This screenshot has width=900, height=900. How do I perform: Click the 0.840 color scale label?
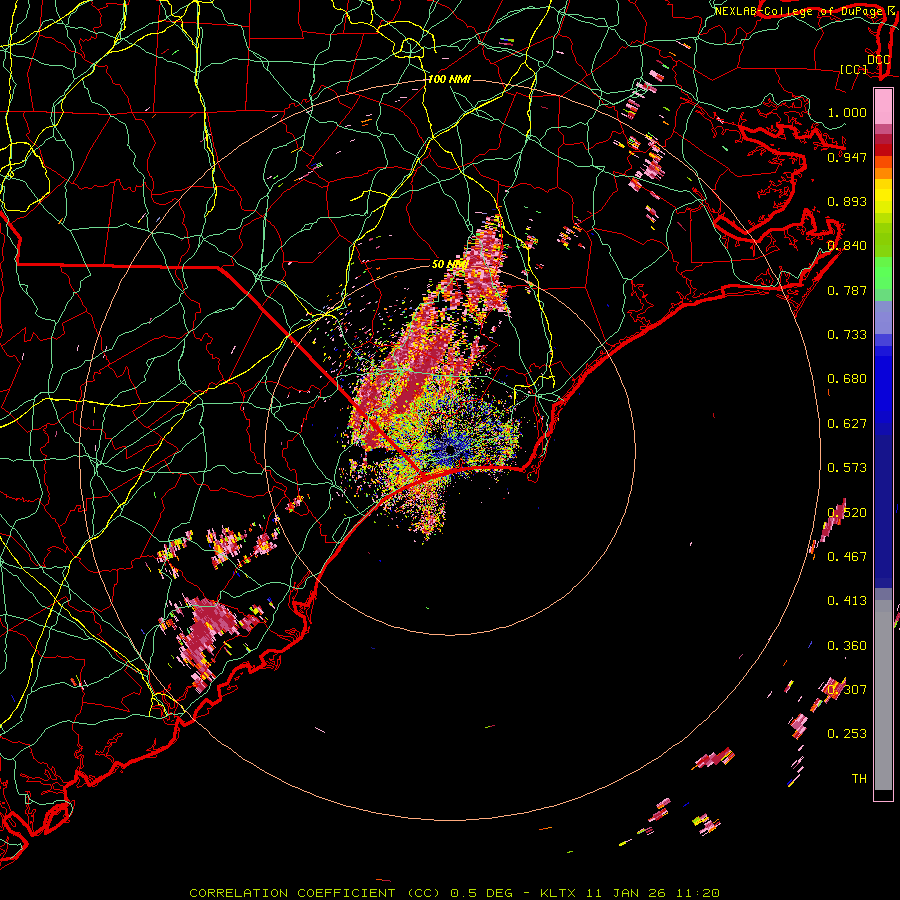pos(847,246)
